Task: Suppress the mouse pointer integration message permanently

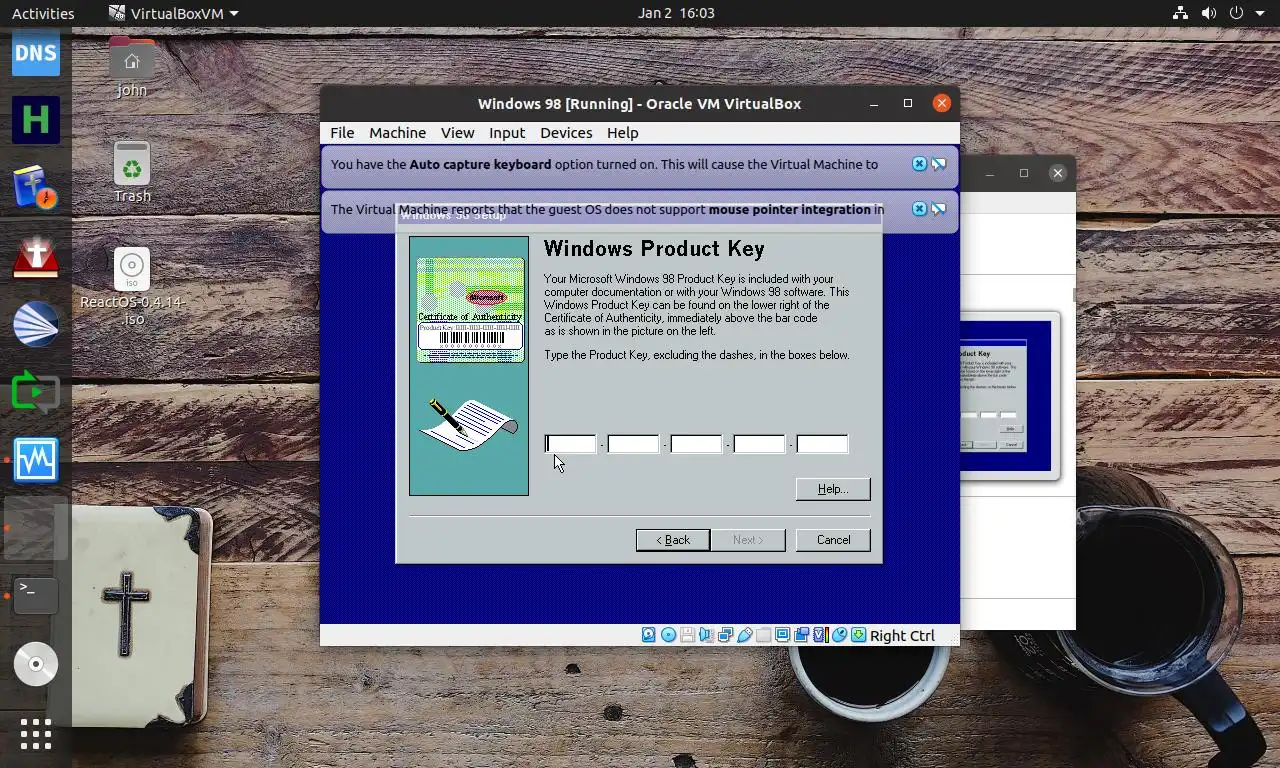Action: click(939, 209)
